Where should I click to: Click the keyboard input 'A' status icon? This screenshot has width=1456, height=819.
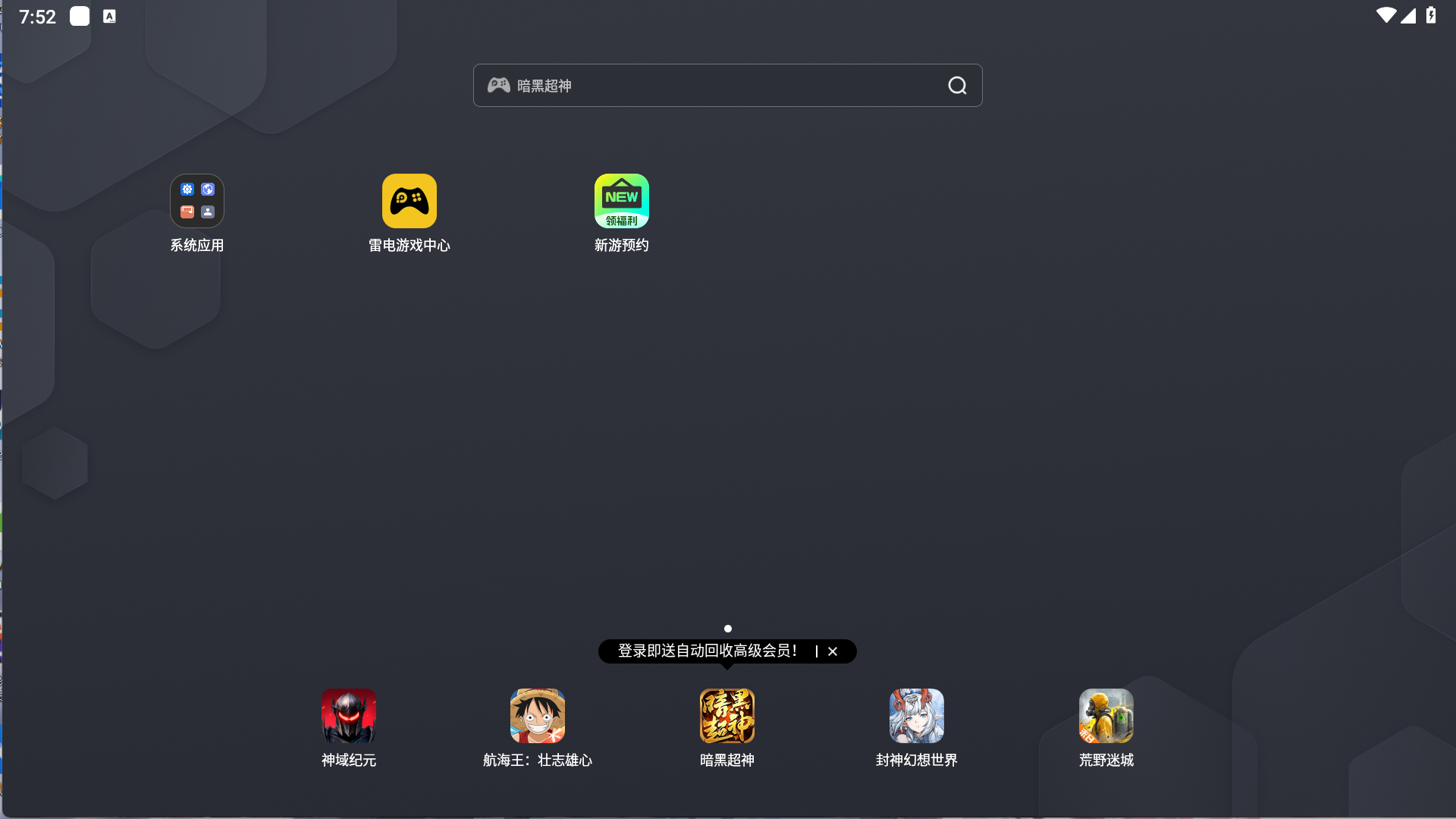[x=109, y=17]
